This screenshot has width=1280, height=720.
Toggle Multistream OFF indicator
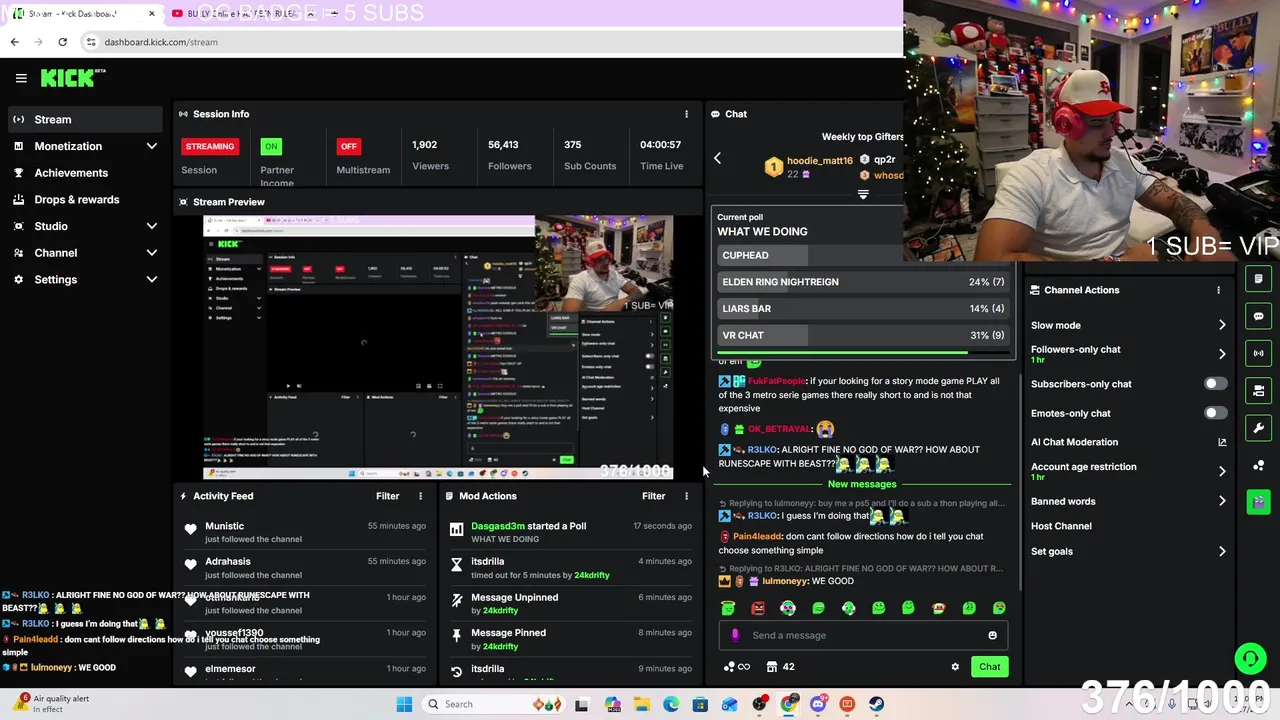(348, 146)
